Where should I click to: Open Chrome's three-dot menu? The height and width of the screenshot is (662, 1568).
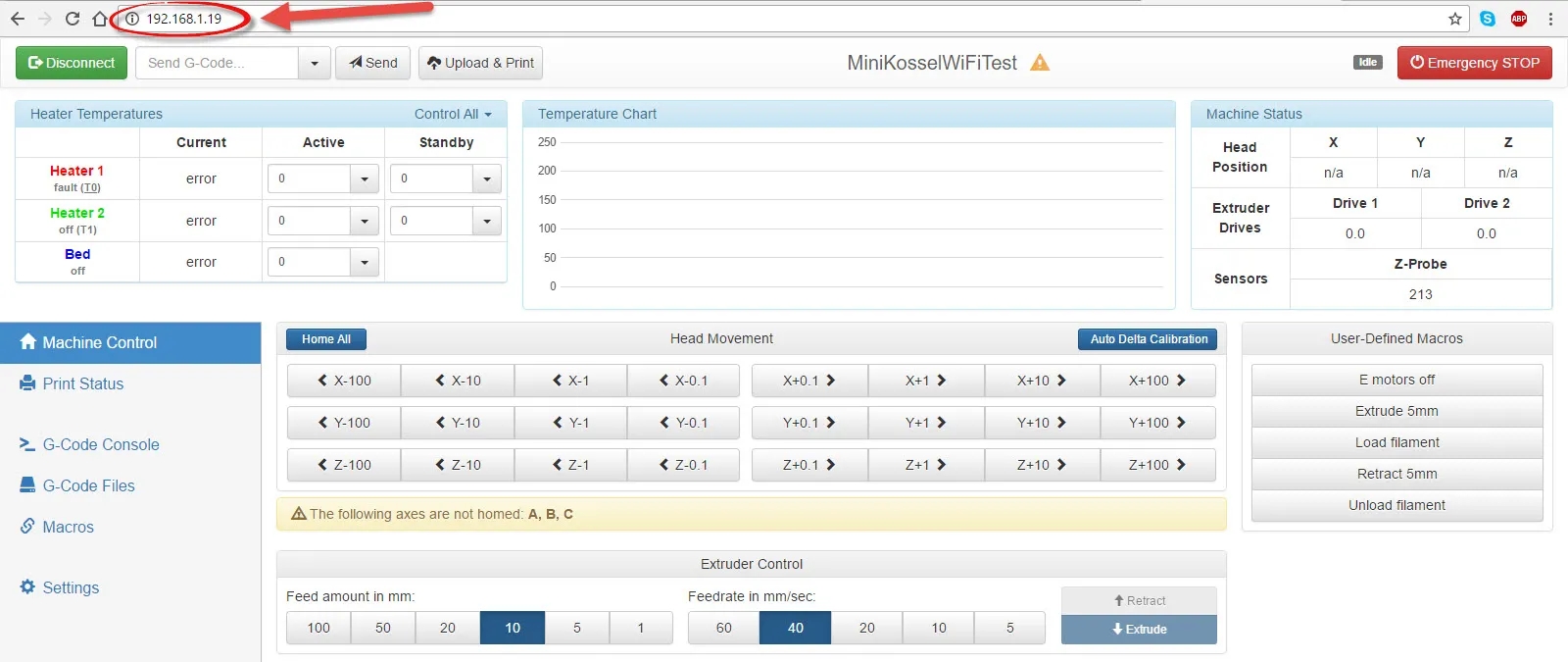(1550, 19)
